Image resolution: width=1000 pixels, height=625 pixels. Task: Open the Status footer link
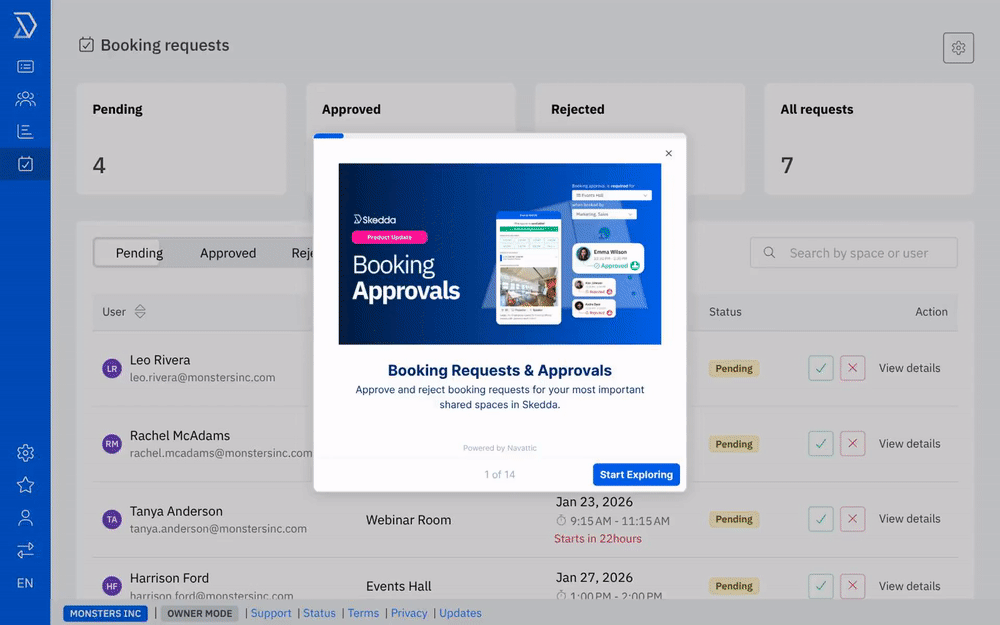click(x=319, y=613)
